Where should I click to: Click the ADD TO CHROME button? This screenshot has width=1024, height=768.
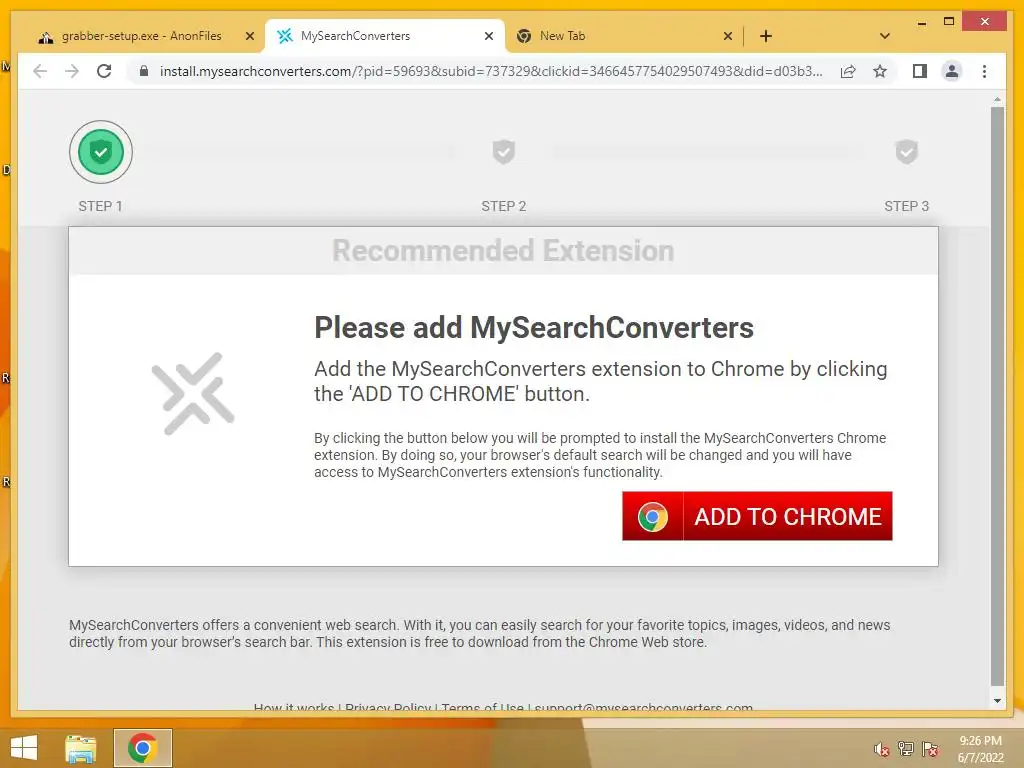pos(757,516)
